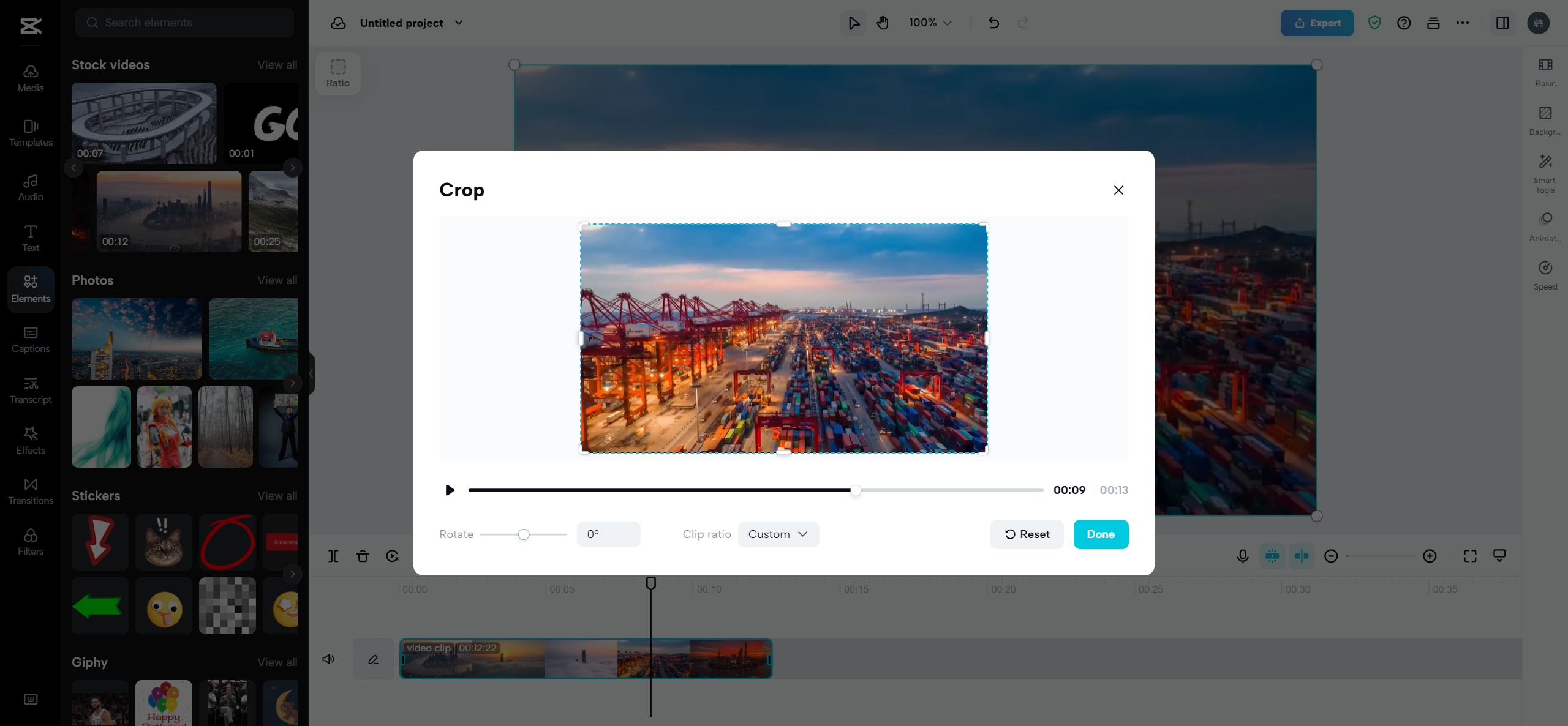Open the Clip ratio dropdown
The height and width of the screenshot is (726, 1568).
coord(778,534)
